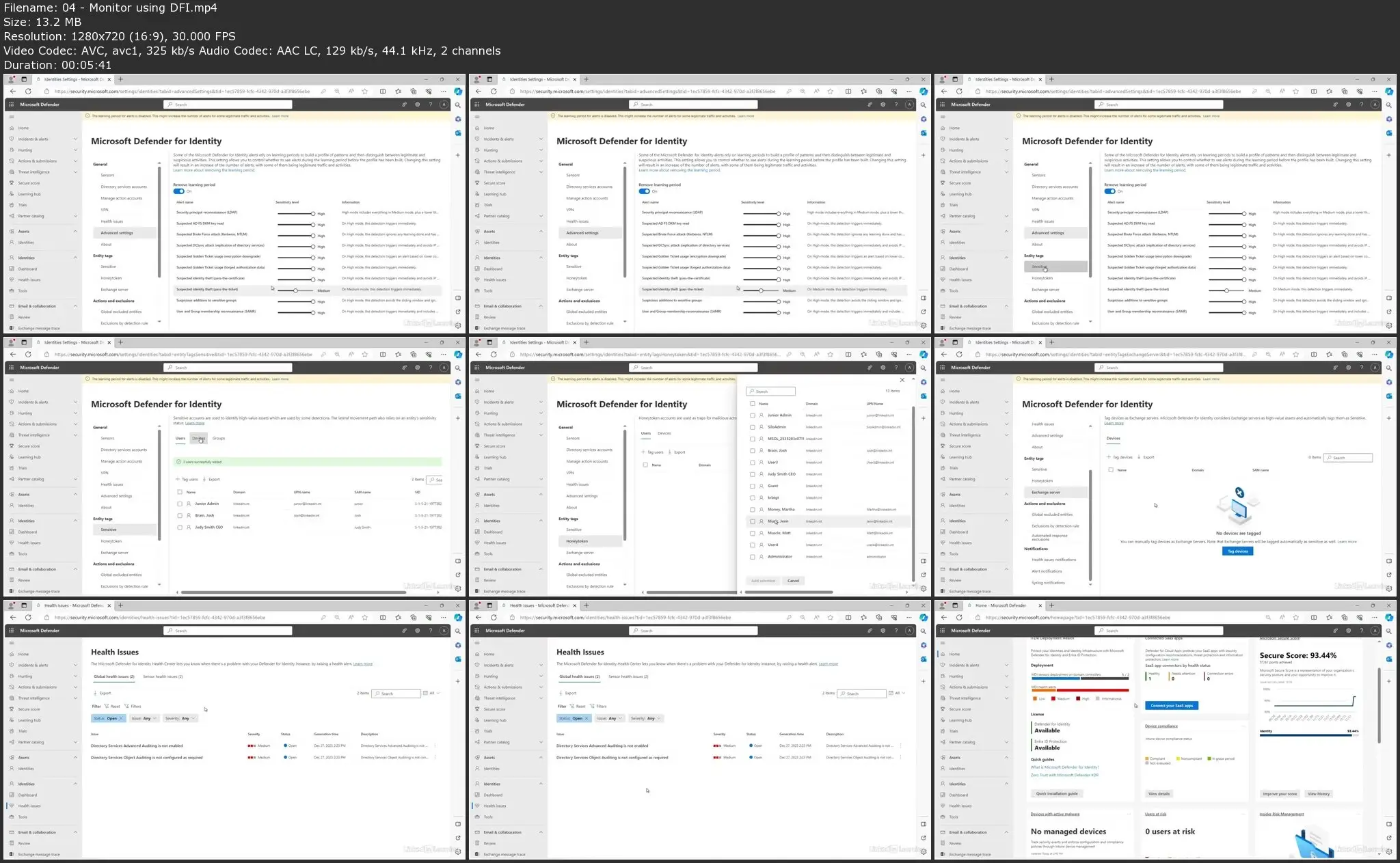
Task: Expand Hunting in Honeytoken frame sidebar
Action: click(541, 413)
